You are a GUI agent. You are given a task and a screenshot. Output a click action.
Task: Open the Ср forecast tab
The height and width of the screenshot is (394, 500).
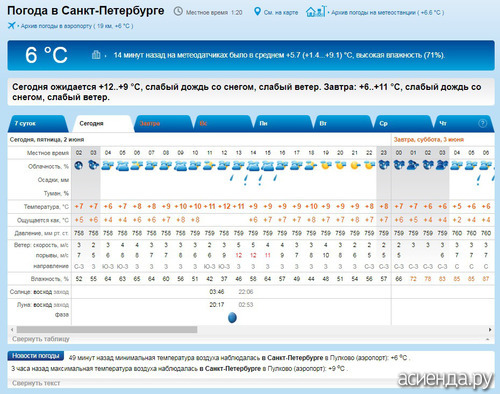pos(402,124)
